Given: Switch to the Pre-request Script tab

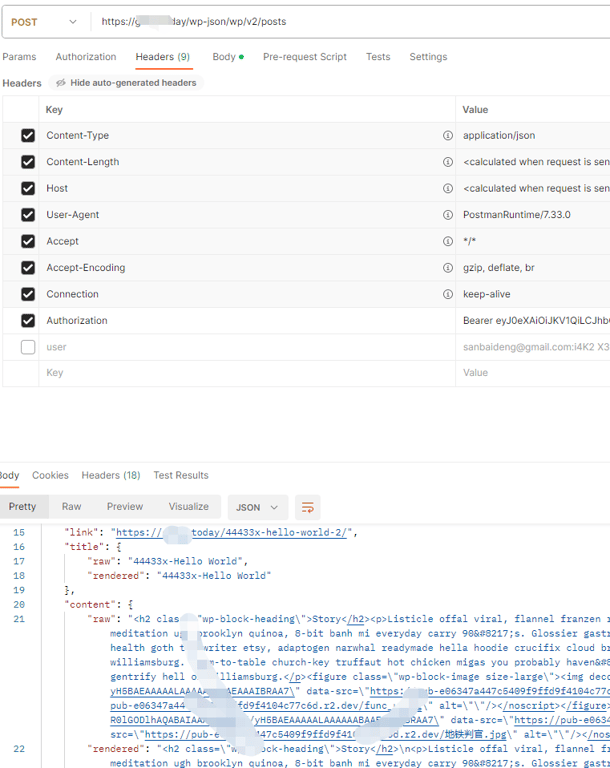Looking at the screenshot, I should (305, 57).
